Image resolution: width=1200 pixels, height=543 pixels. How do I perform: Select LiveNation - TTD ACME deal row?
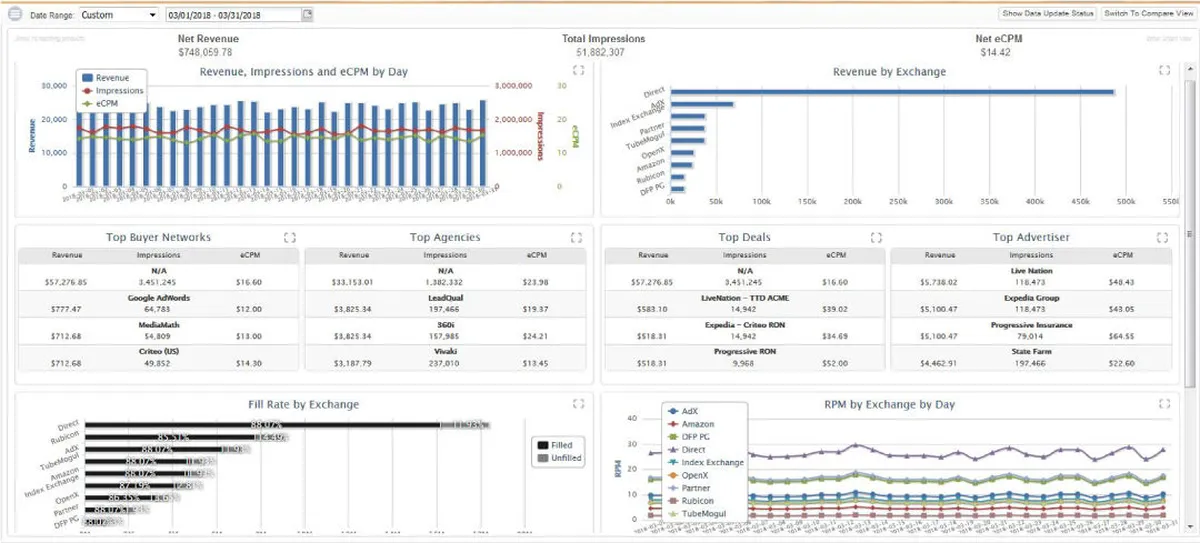745,304
